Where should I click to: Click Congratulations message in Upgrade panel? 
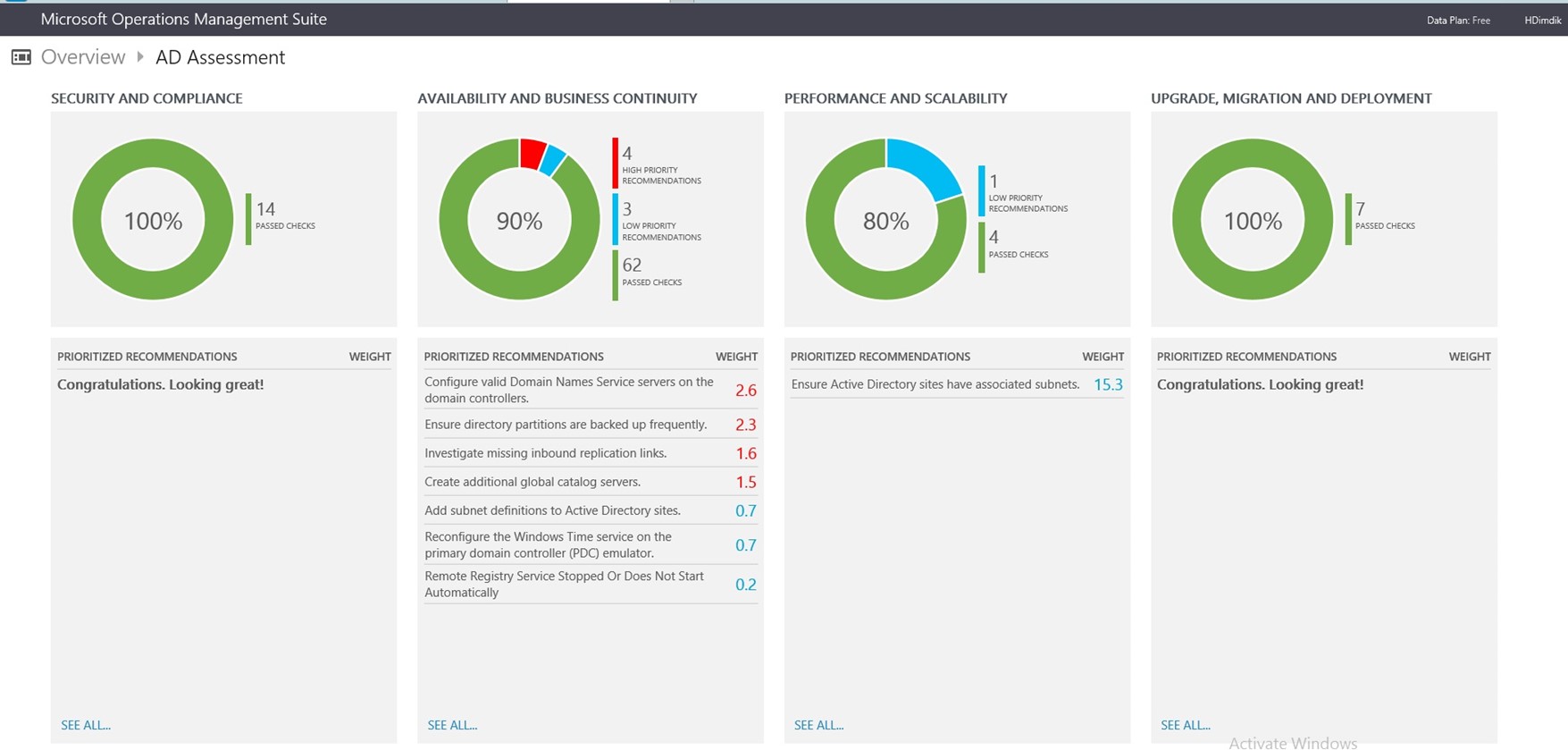(1260, 384)
